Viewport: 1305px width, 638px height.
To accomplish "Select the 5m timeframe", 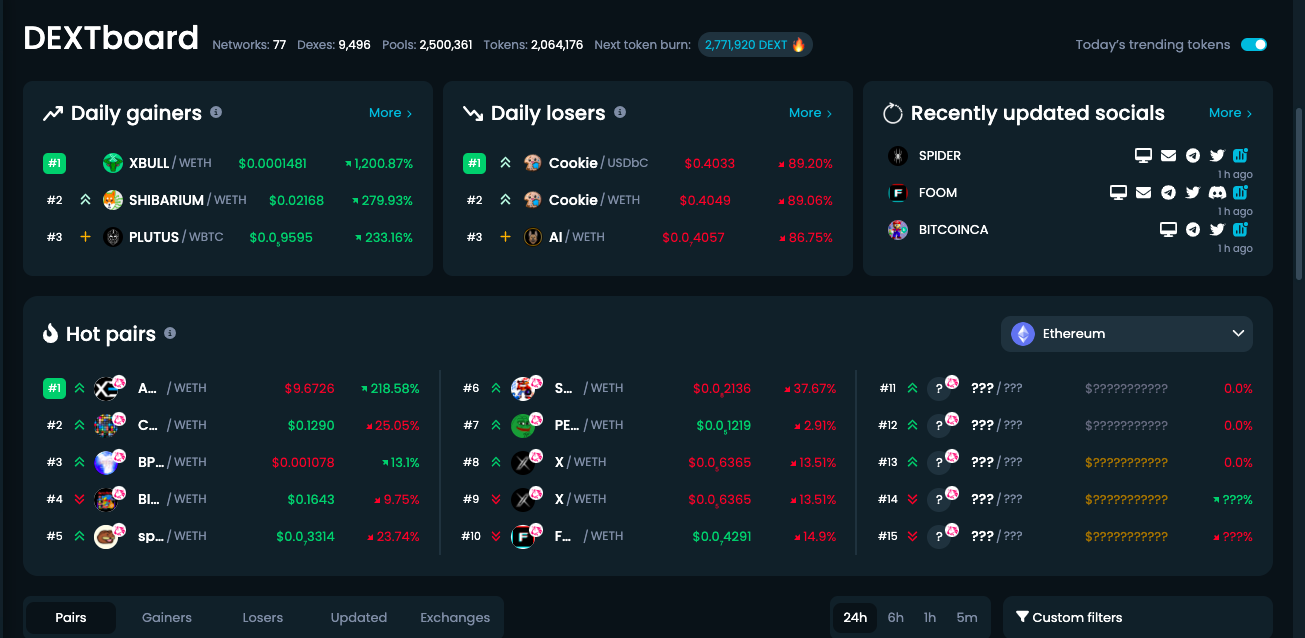I will point(967,618).
